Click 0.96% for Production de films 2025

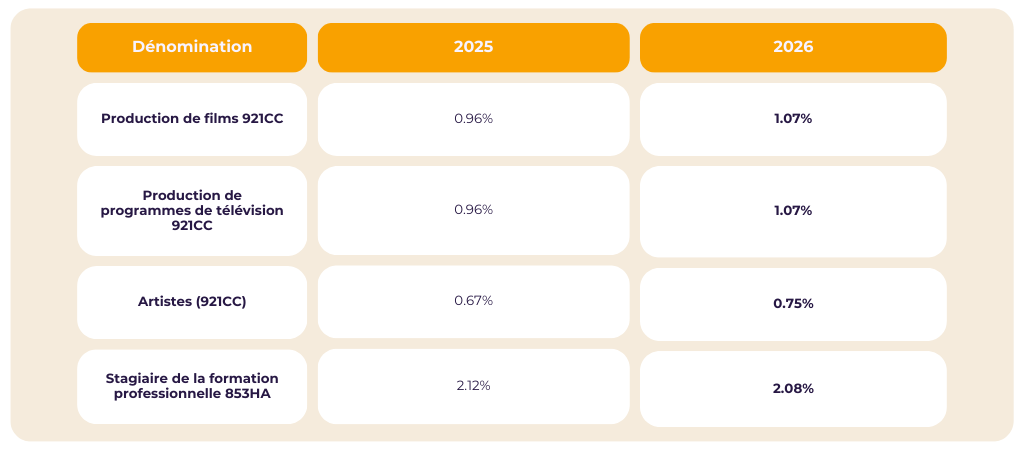473,118
